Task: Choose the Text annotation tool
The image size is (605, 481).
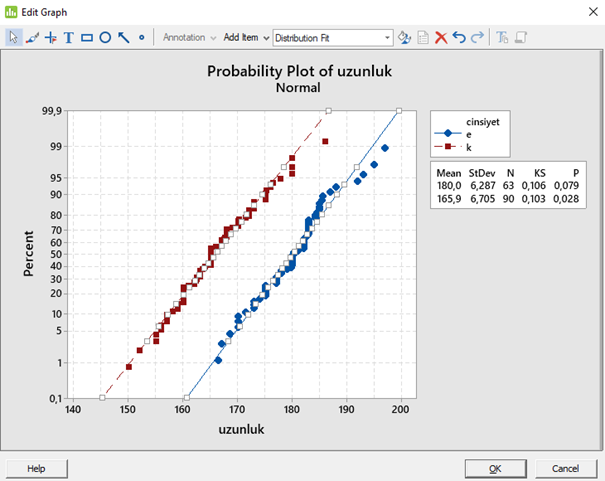Action: [69, 37]
